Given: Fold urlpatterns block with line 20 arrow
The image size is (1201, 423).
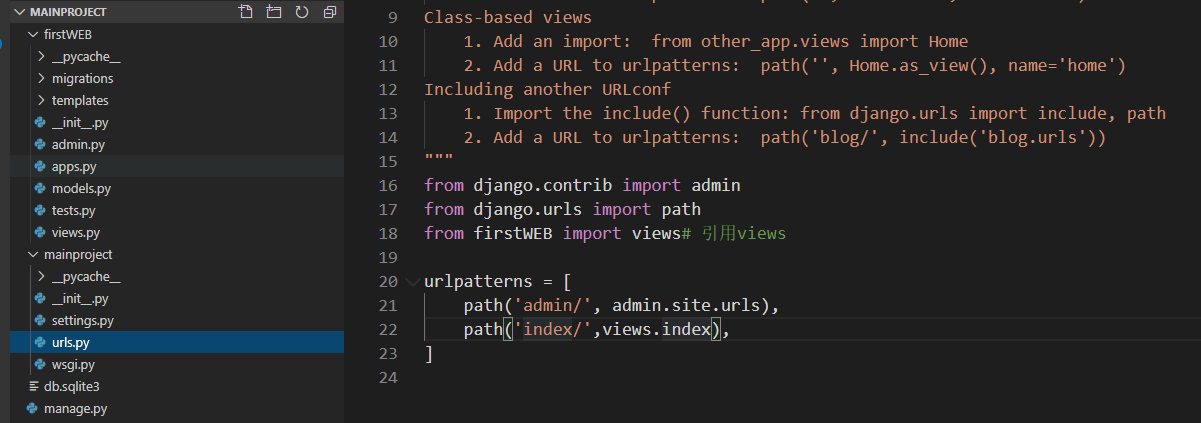Looking at the screenshot, I should click(x=412, y=281).
